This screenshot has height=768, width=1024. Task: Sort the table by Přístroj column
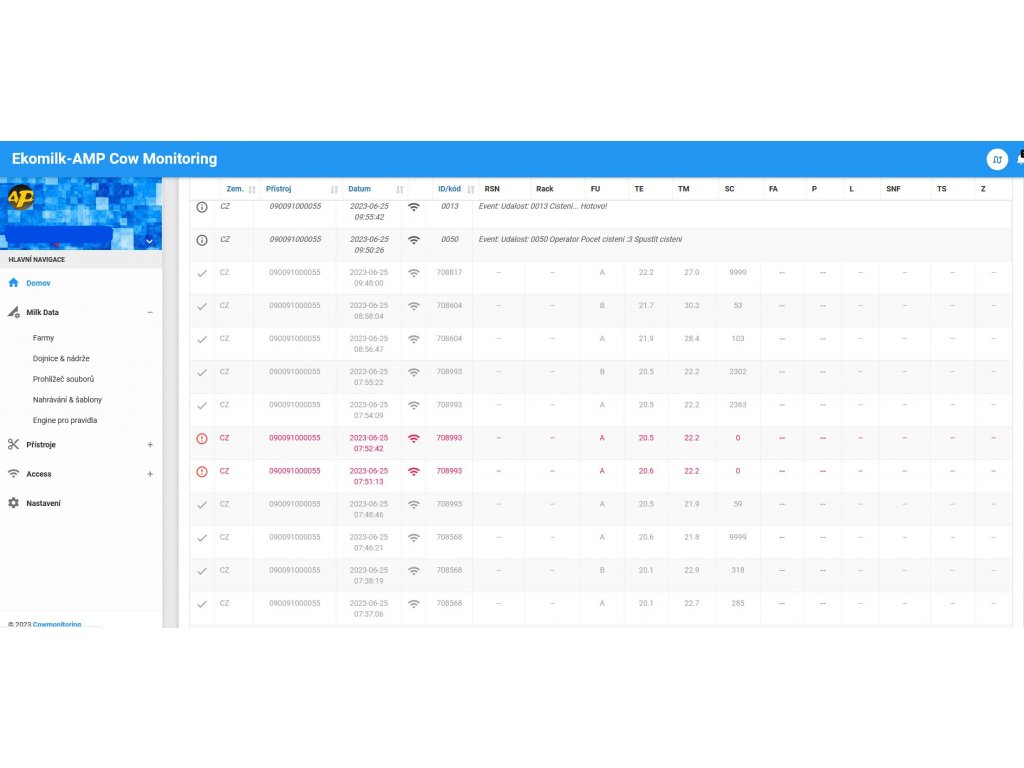pyautogui.click(x=279, y=189)
